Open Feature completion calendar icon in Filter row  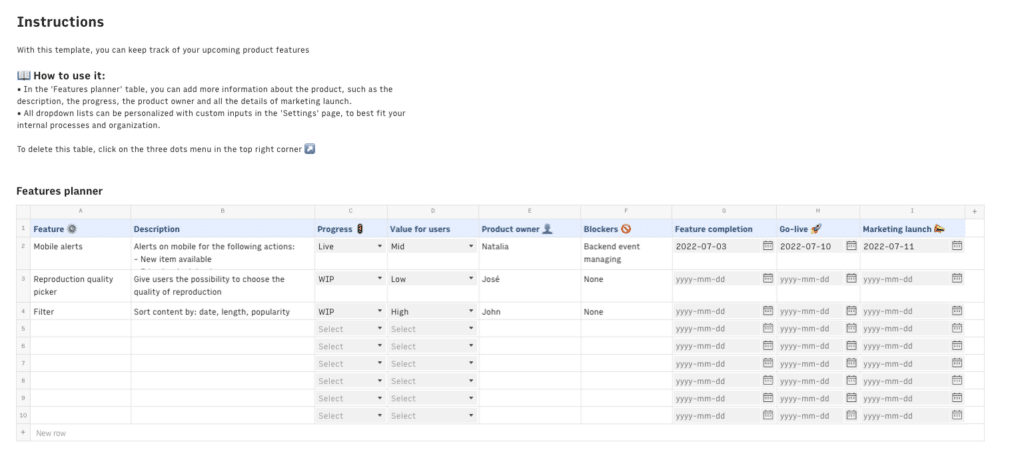tap(767, 311)
